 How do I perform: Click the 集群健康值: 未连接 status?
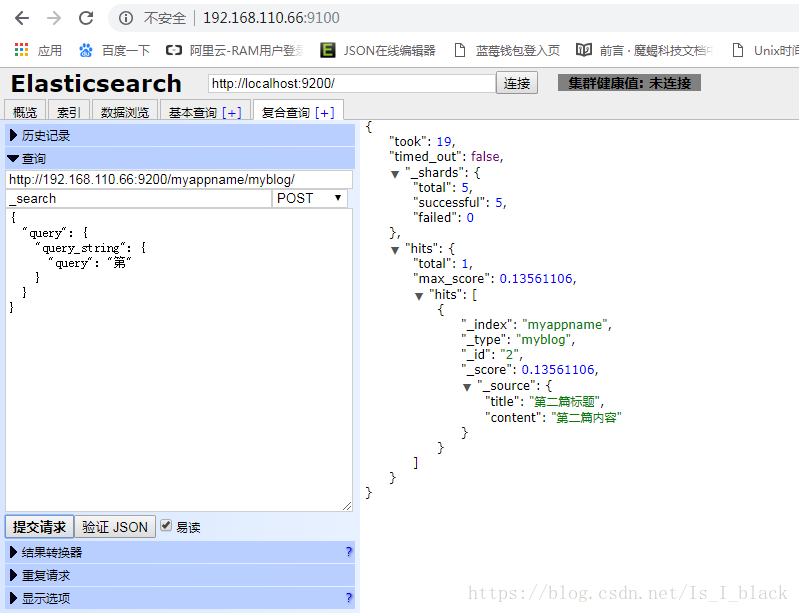(x=629, y=83)
